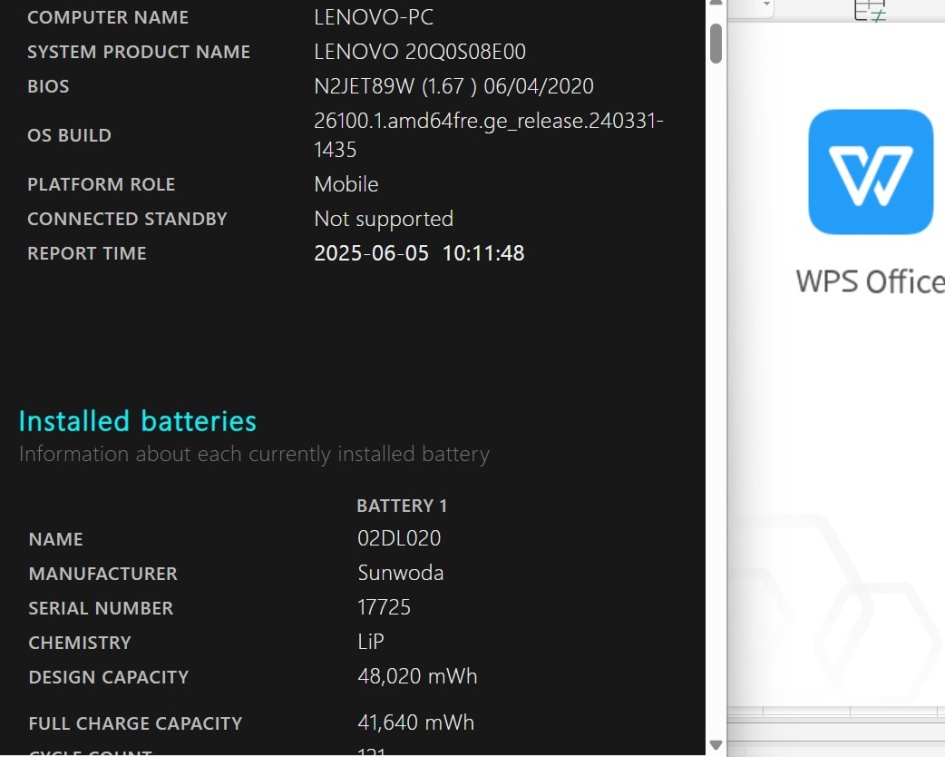
Task: Click connected standby value 'Not supported'
Action: [x=384, y=219]
